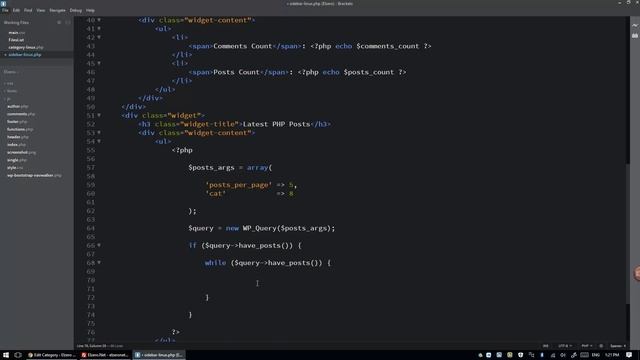Image resolution: width=640 pixels, height=360 pixels.
Task: Click the network tray icon
Action: pyautogui.click(x=552, y=355)
